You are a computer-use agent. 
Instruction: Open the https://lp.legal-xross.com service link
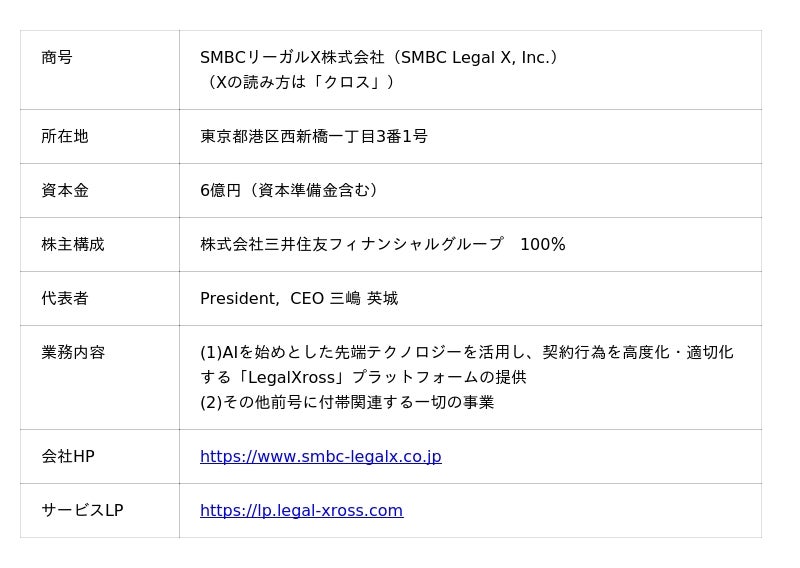(x=301, y=511)
